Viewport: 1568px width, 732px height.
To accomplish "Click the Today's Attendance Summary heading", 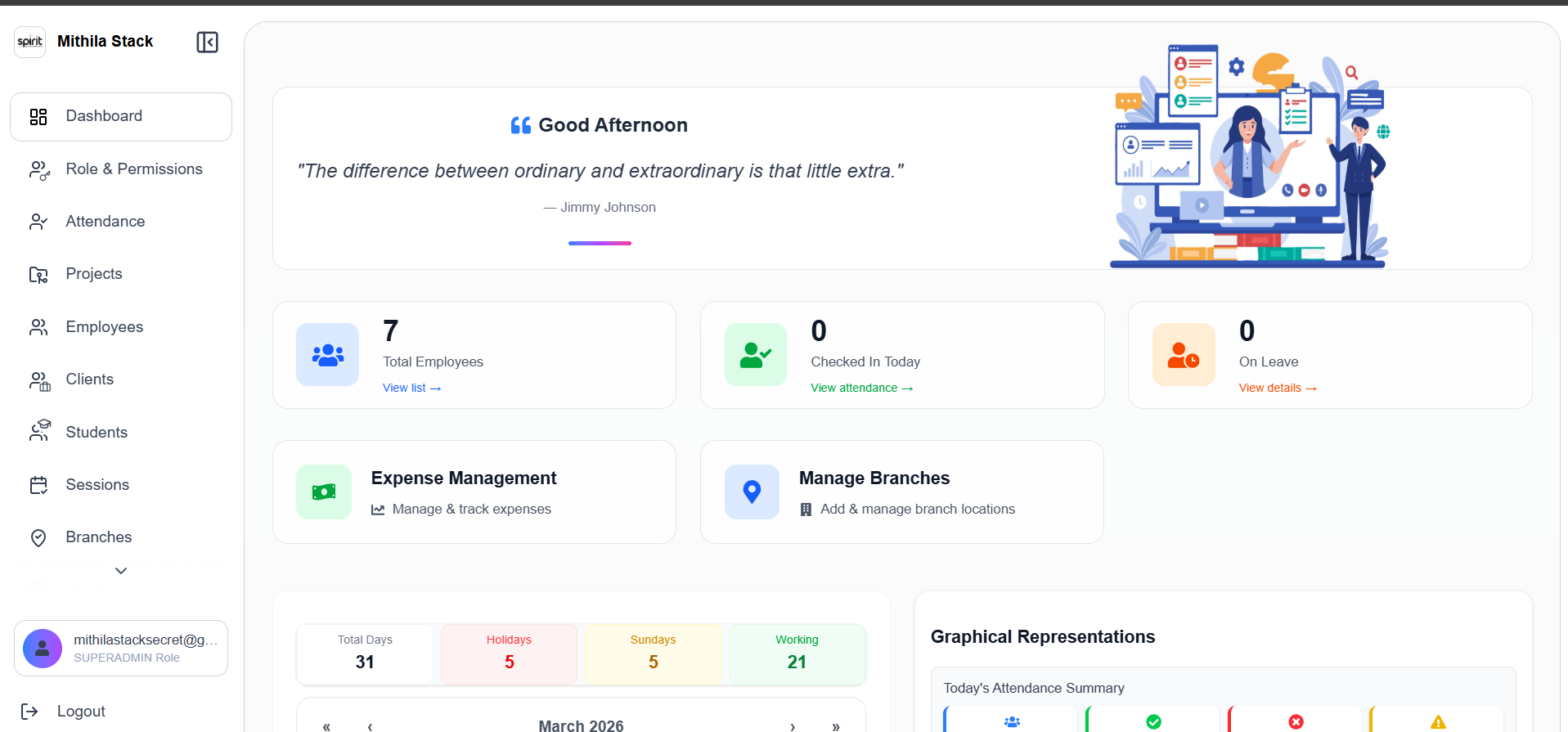I will [x=1034, y=689].
